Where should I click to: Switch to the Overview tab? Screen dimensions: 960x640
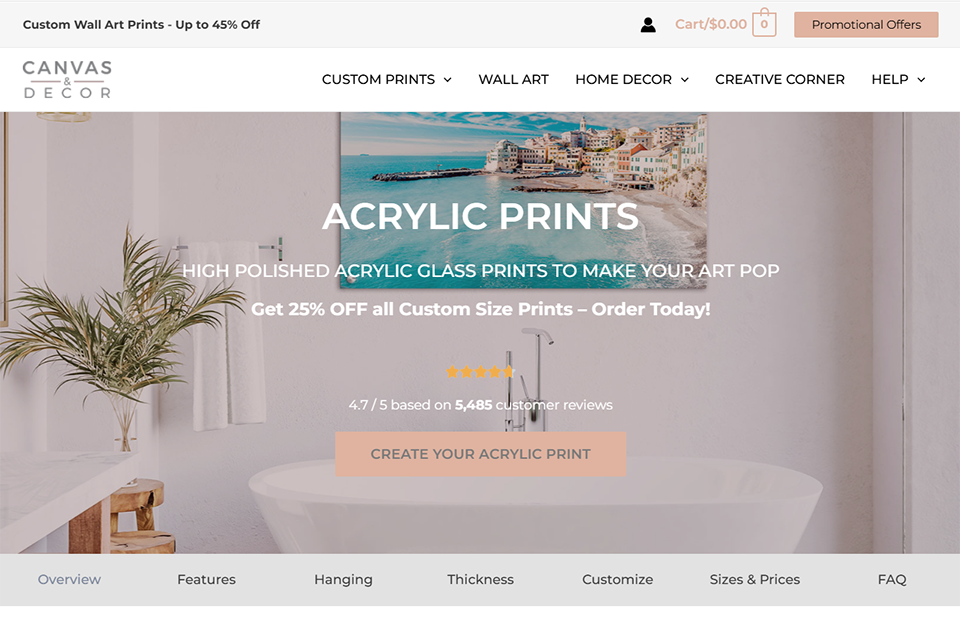pyautogui.click(x=69, y=579)
